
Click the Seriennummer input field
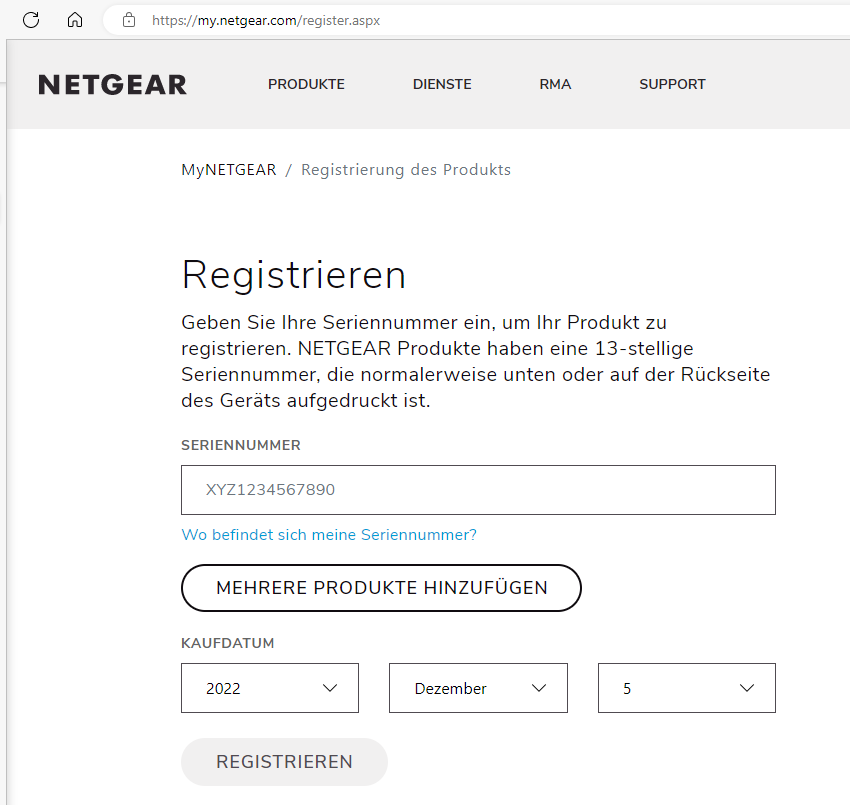pyautogui.click(x=478, y=490)
